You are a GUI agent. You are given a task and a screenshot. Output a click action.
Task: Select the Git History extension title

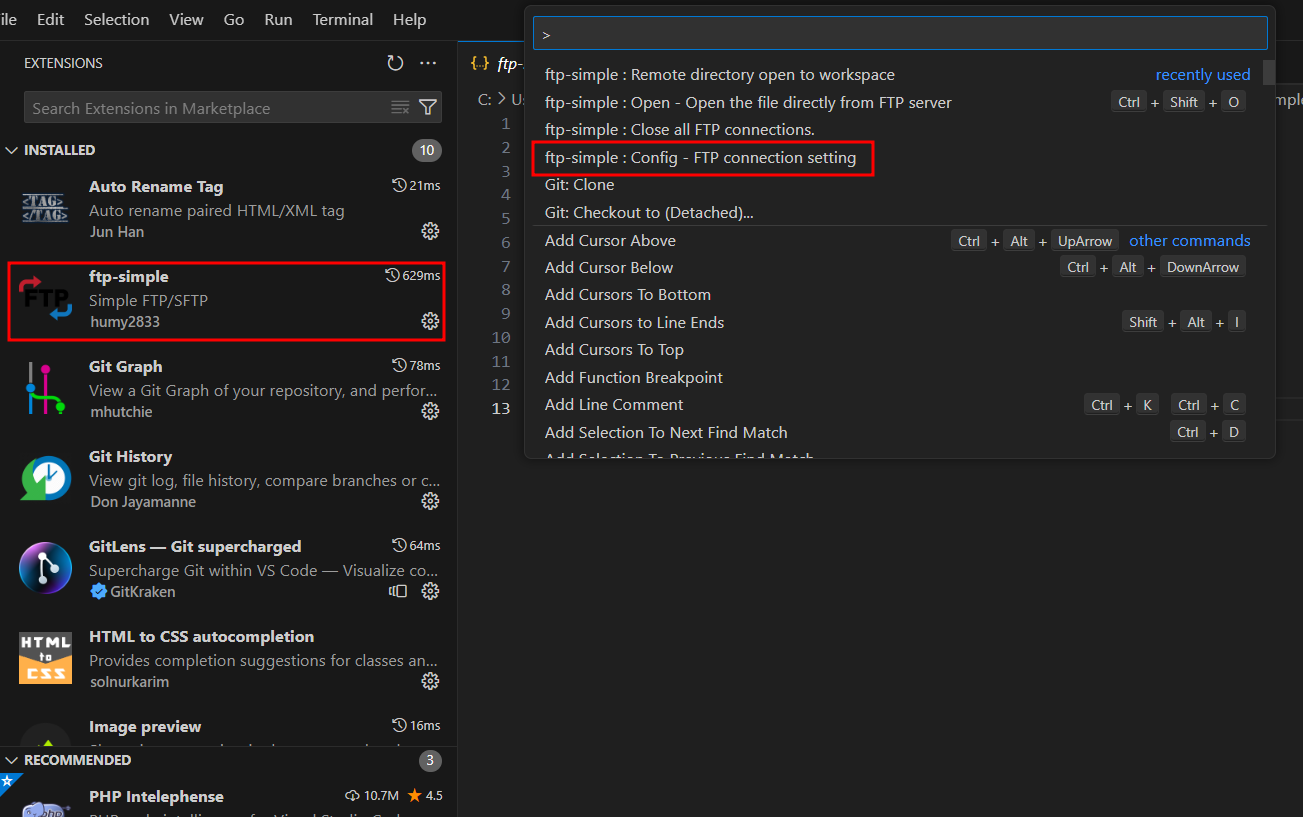click(x=130, y=456)
